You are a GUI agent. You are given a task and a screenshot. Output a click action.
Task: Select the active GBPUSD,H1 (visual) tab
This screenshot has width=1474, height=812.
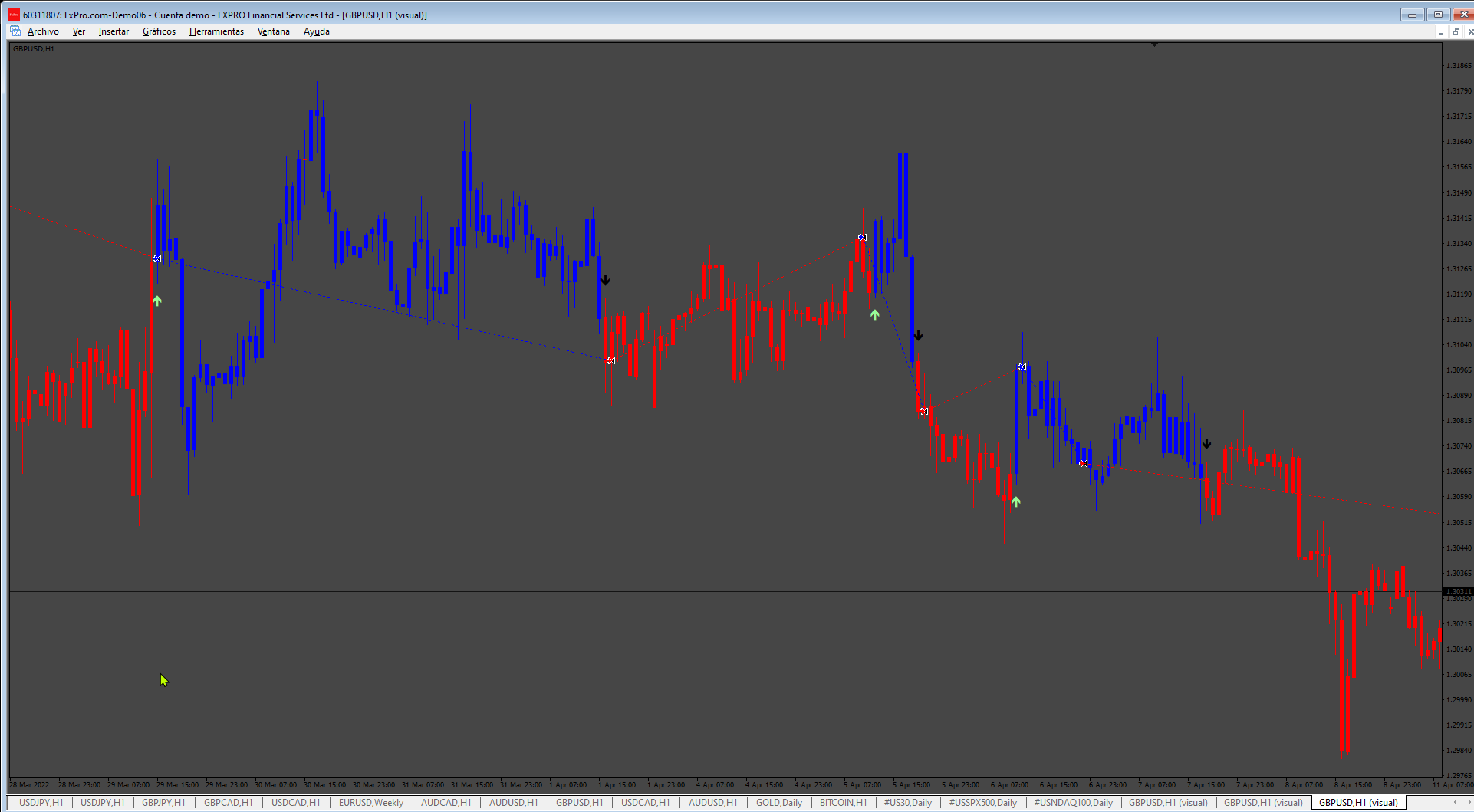point(1358,803)
